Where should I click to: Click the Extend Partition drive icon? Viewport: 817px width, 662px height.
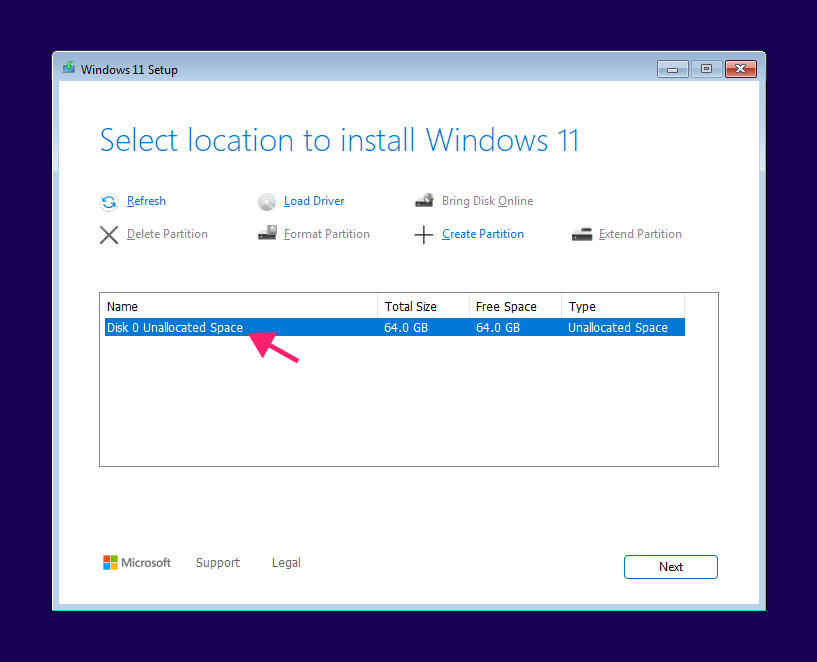click(582, 234)
